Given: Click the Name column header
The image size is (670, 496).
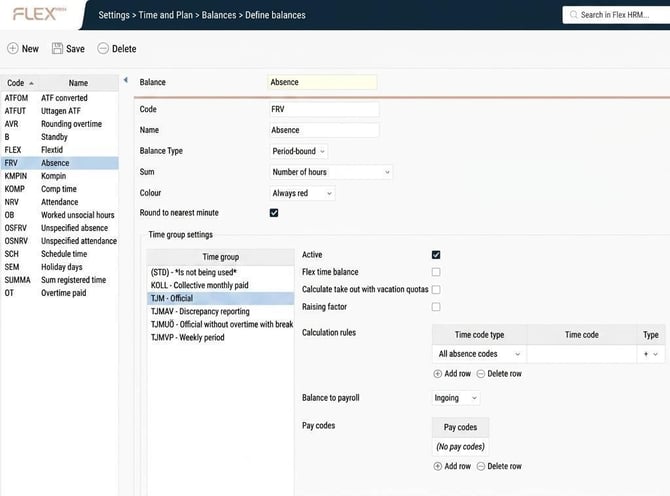Looking at the screenshot, I should pyautogui.click(x=78, y=83).
